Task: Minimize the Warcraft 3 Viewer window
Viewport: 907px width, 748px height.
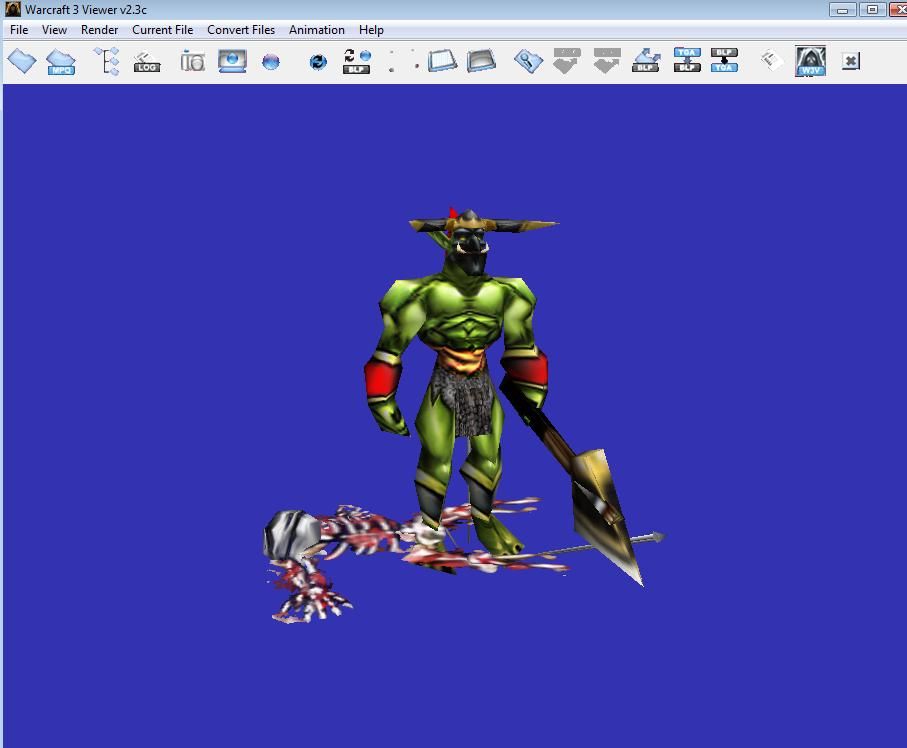Action: pyautogui.click(x=842, y=9)
